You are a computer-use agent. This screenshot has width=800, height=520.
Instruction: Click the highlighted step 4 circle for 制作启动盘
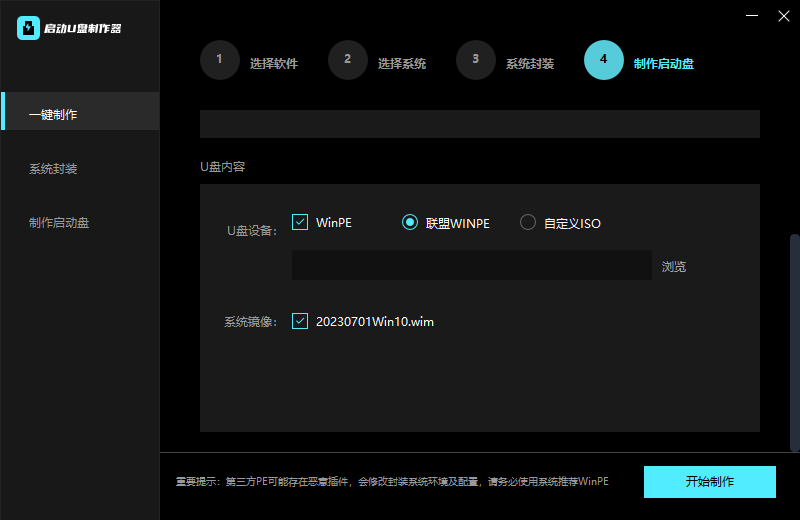[x=603, y=59]
